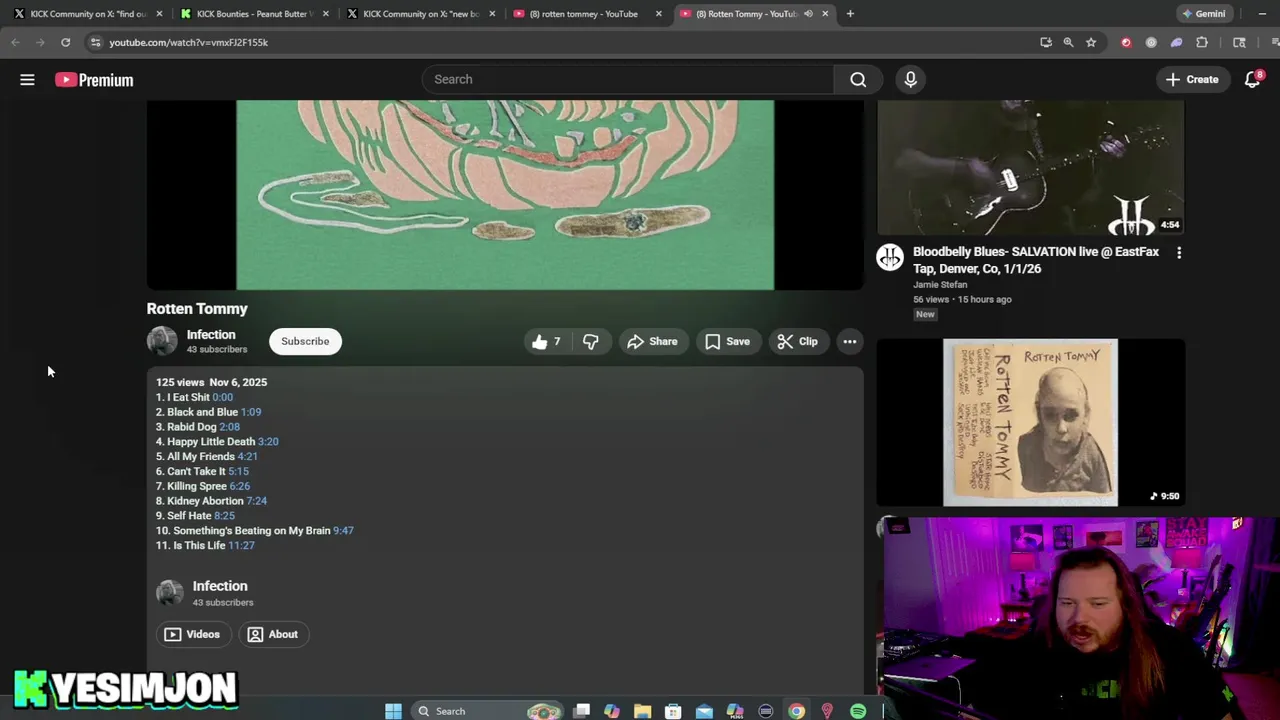The height and width of the screenshot is (720, 1280).
Task: Like the Rotten Tommy video
Action: (547, 341)
